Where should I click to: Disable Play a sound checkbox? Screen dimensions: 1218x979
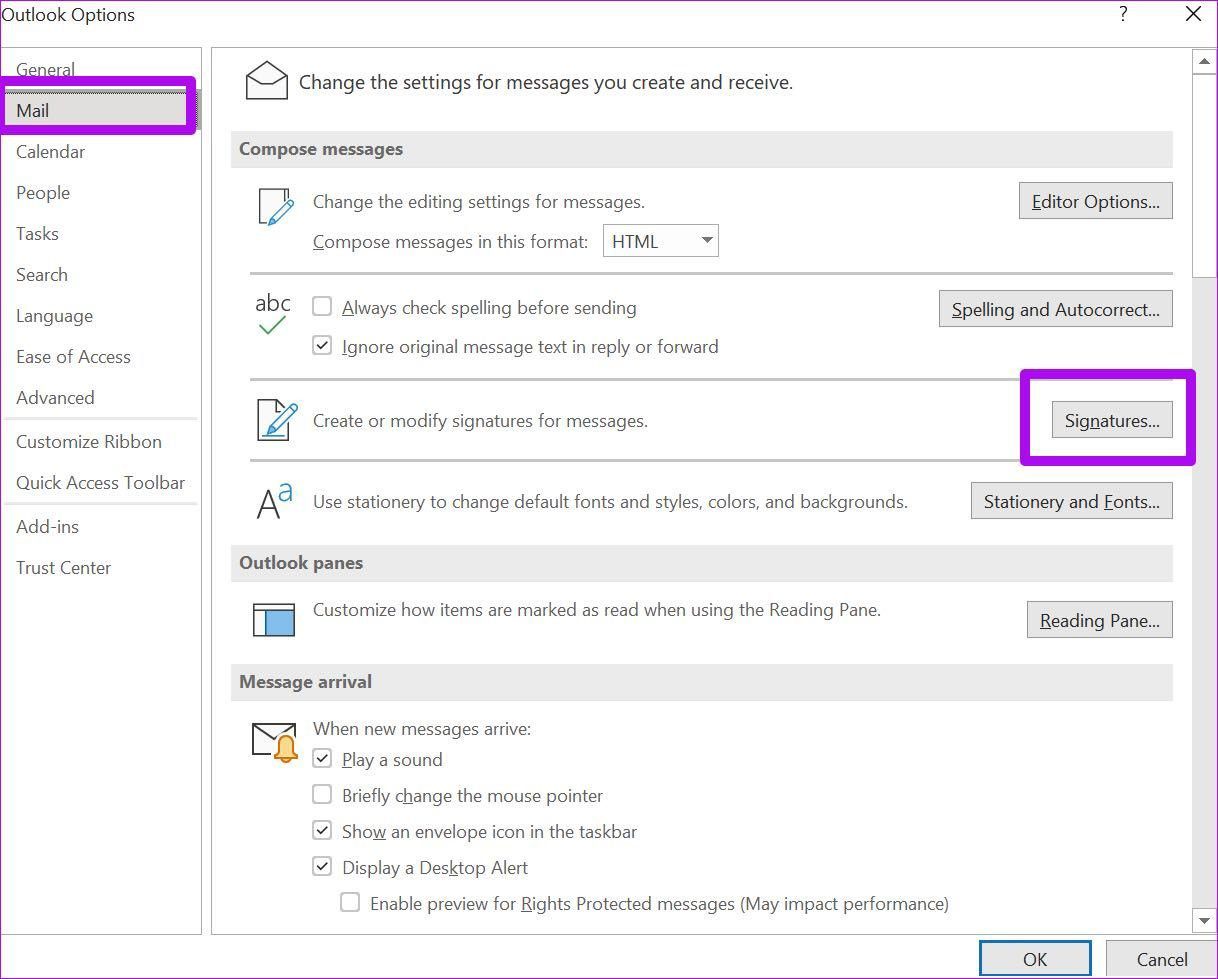click(322, 758)
